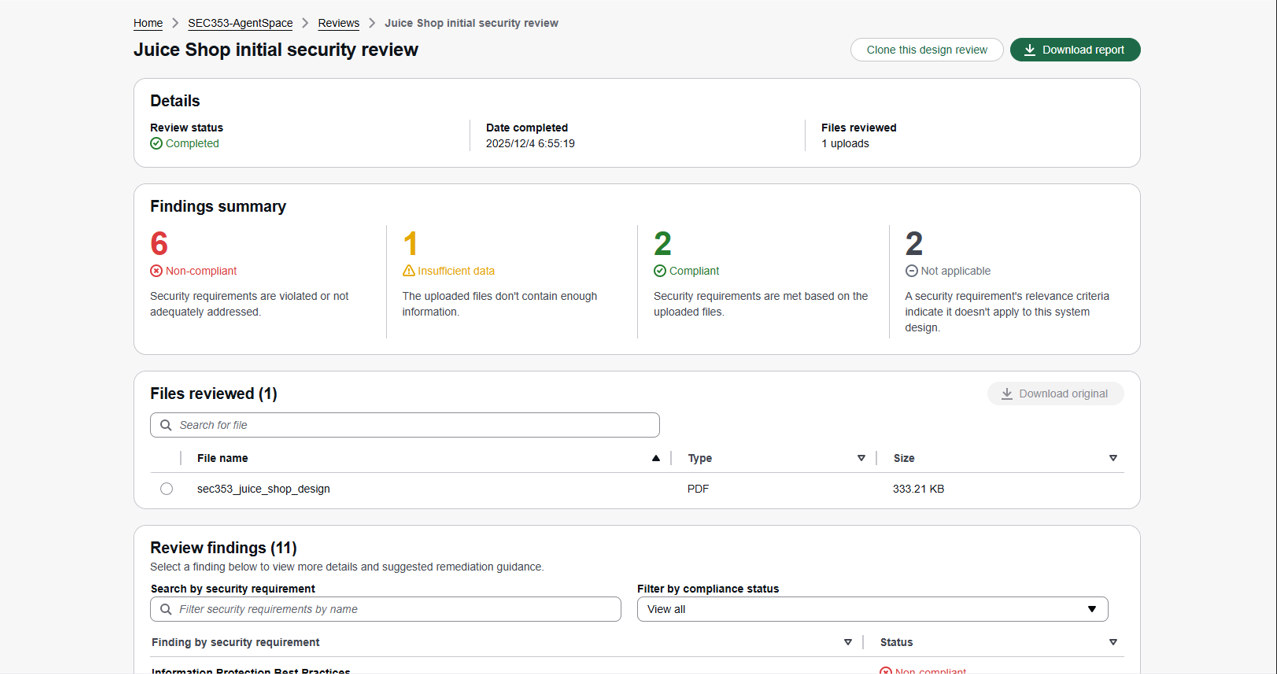The width and height of the screenshot is (1277, 674).
Task: Sort by Finding by security requirement arrow
Action: pos(848,642)
